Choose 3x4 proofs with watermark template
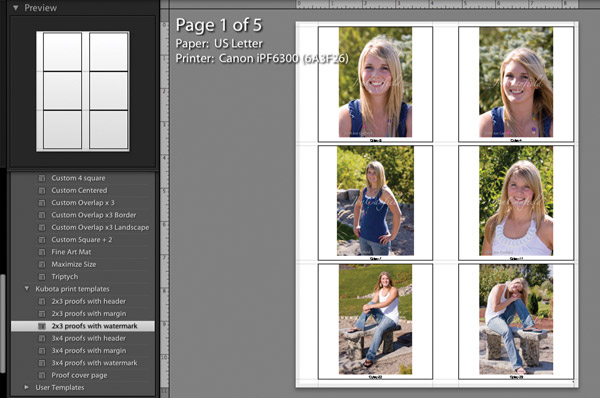Image resolution: width=600 pixels, height=398 pixels. tap(95, 363)
